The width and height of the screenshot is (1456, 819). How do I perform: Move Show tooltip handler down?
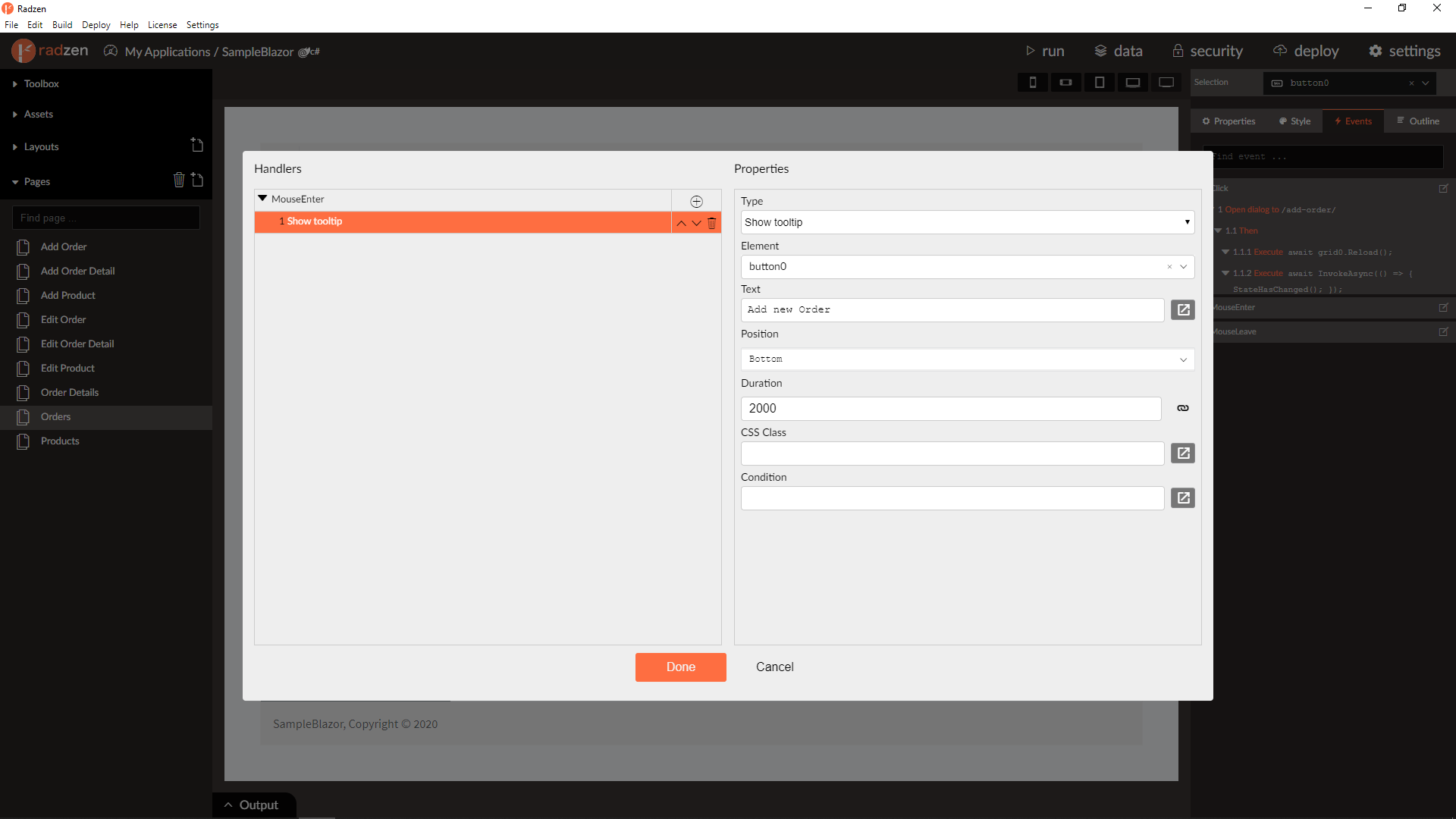tap(696, 223)
